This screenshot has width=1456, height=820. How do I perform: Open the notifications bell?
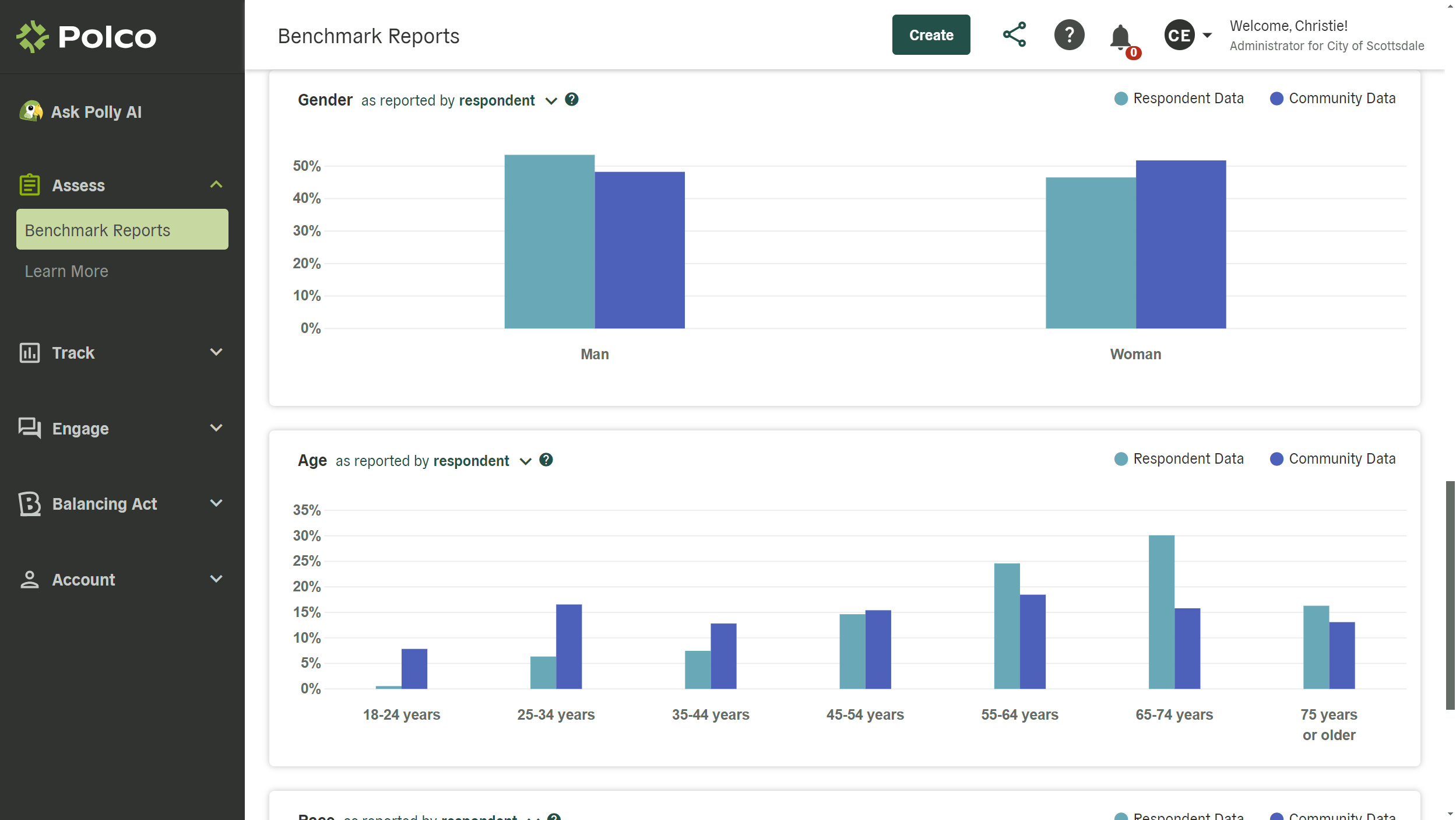pyautogui.click(x=1120, y=37)
